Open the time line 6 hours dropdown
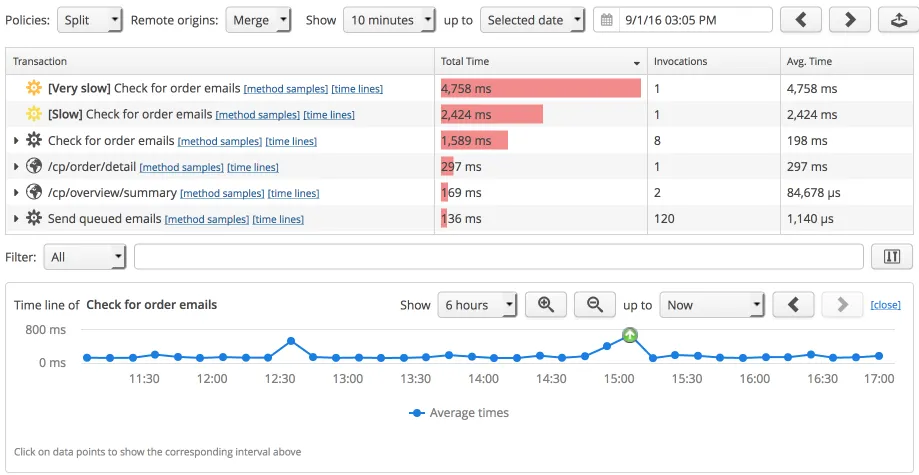919x475 pixels. [477, 305]
